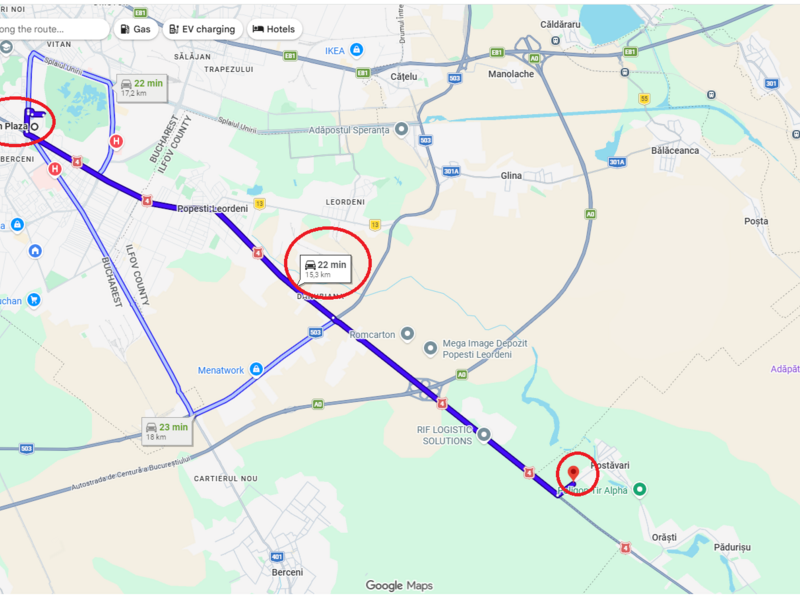Open the shopping cart store pin
Viewport: 800px width, 600px height.
(34, 299)
